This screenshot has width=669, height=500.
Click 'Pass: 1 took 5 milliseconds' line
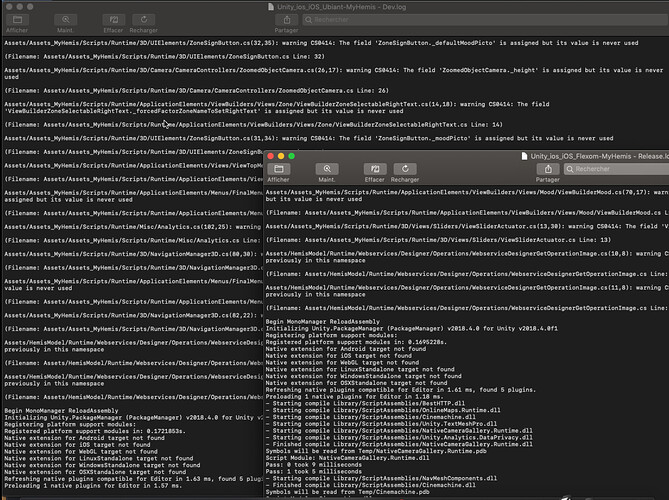click(314, 472)
